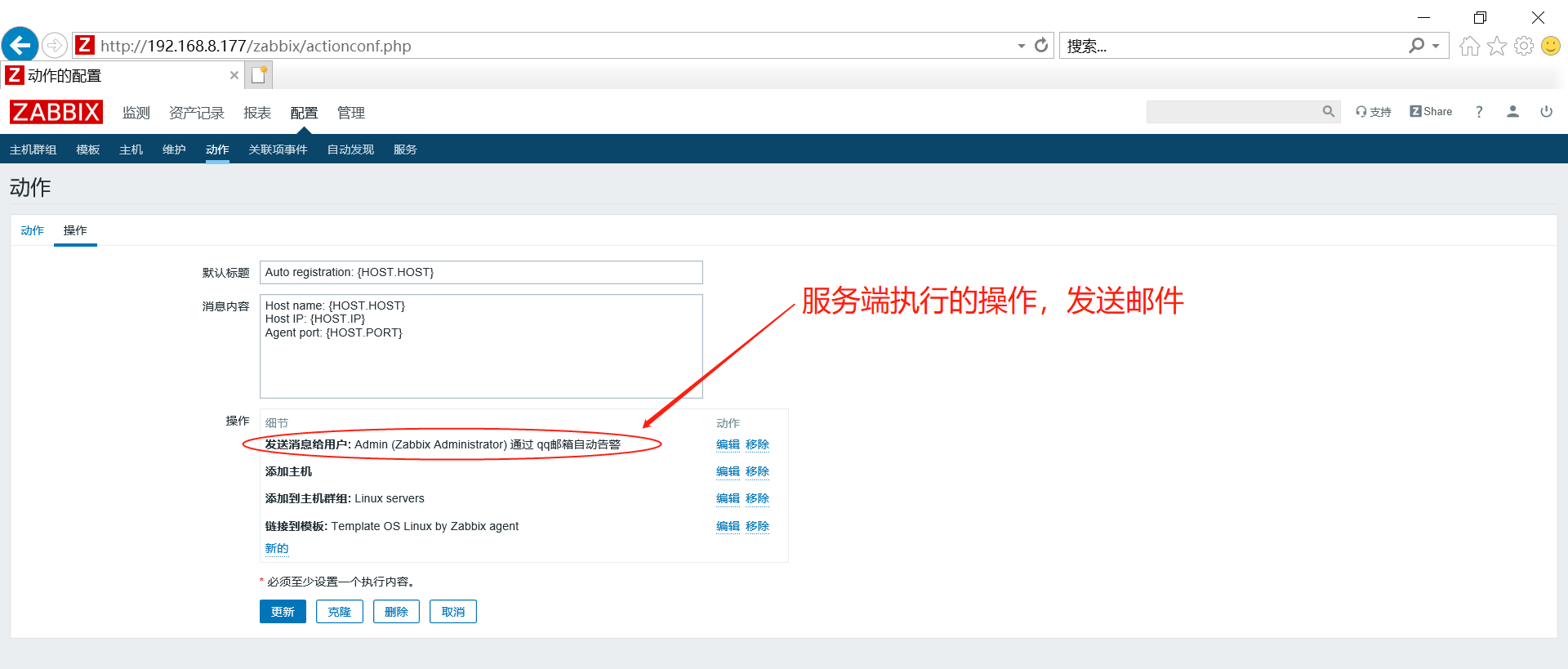Minimize the browser window

(x=1423, y=17)
